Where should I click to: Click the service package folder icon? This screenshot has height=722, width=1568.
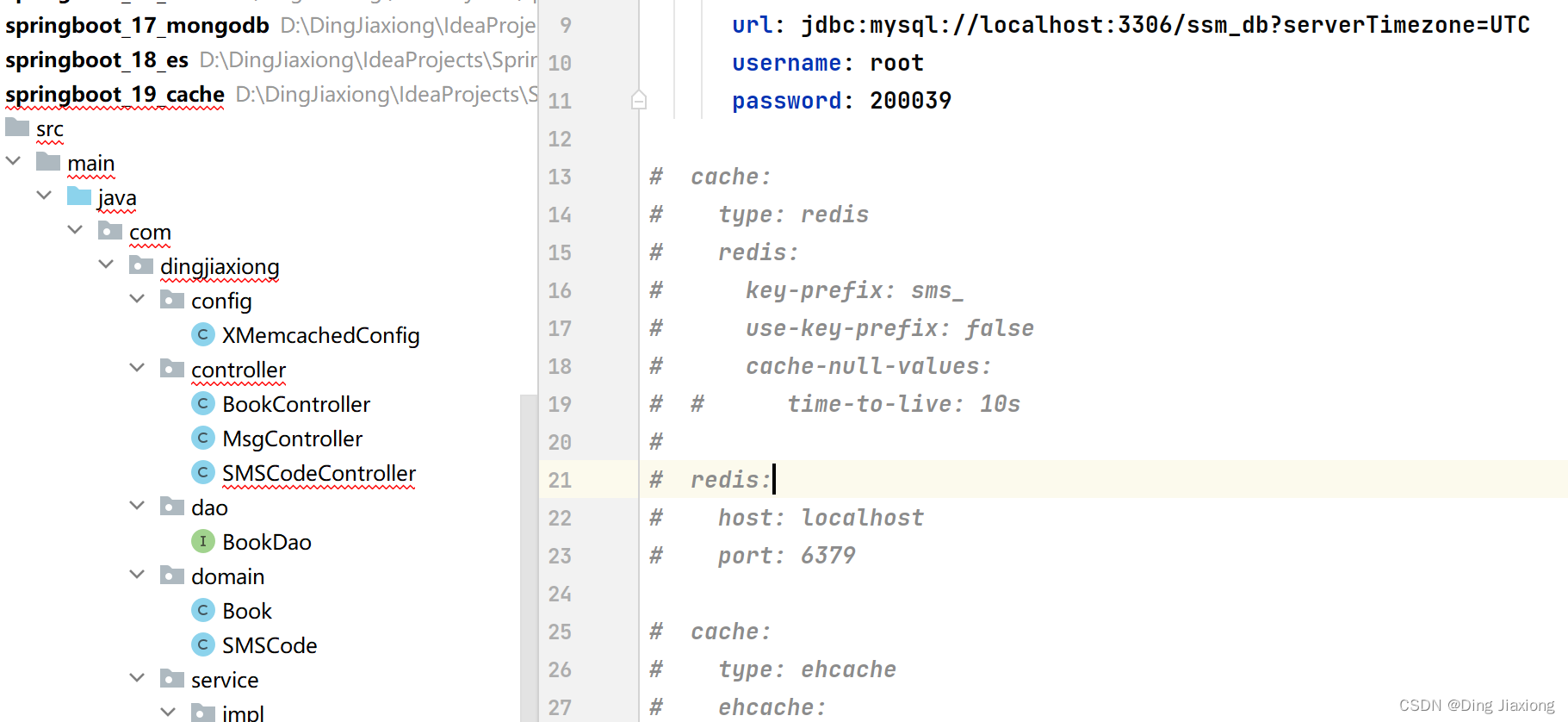click(172, 679)
